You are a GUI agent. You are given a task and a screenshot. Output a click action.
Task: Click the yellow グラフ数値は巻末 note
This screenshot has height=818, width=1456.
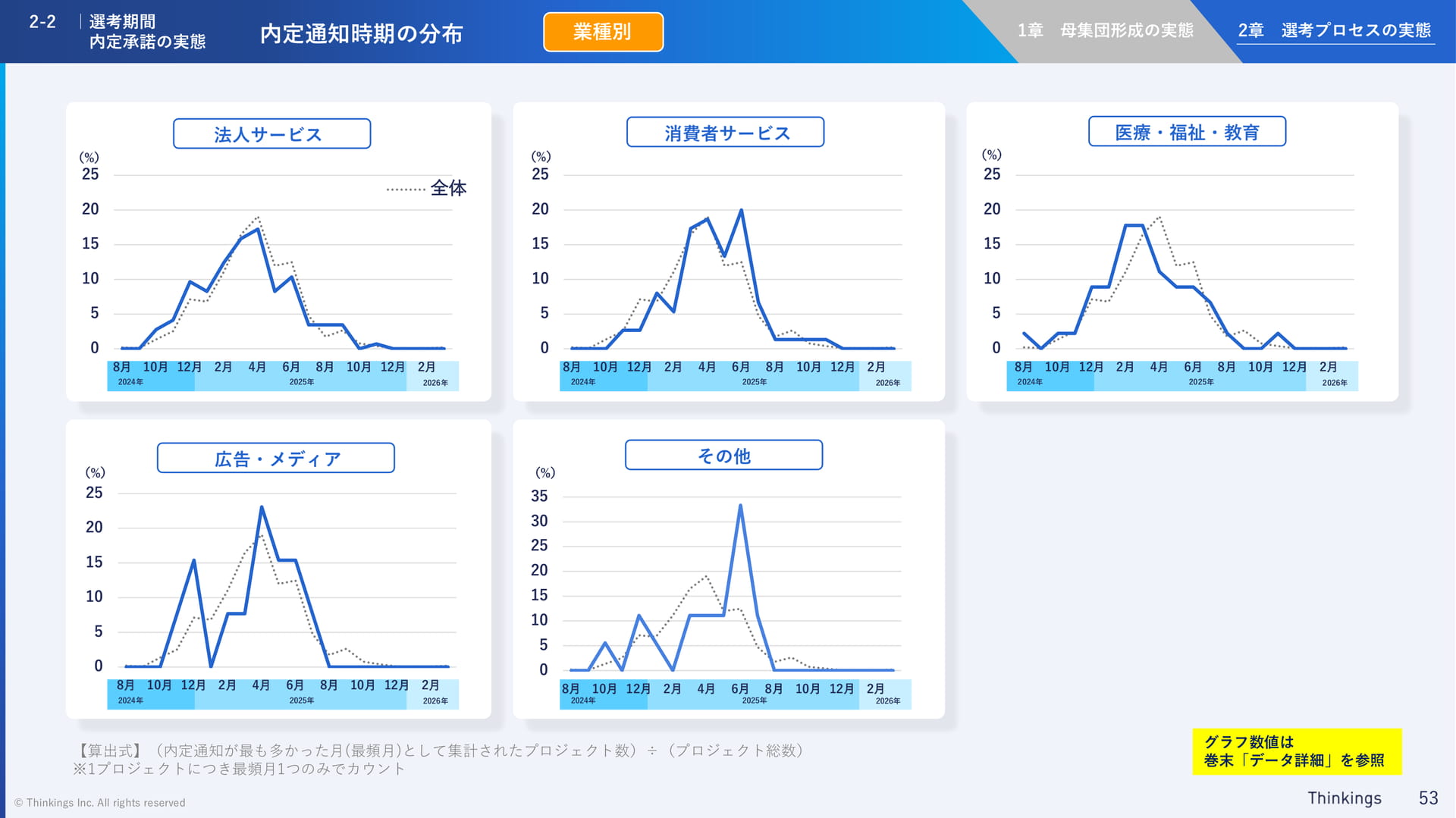pos(1297,751)
